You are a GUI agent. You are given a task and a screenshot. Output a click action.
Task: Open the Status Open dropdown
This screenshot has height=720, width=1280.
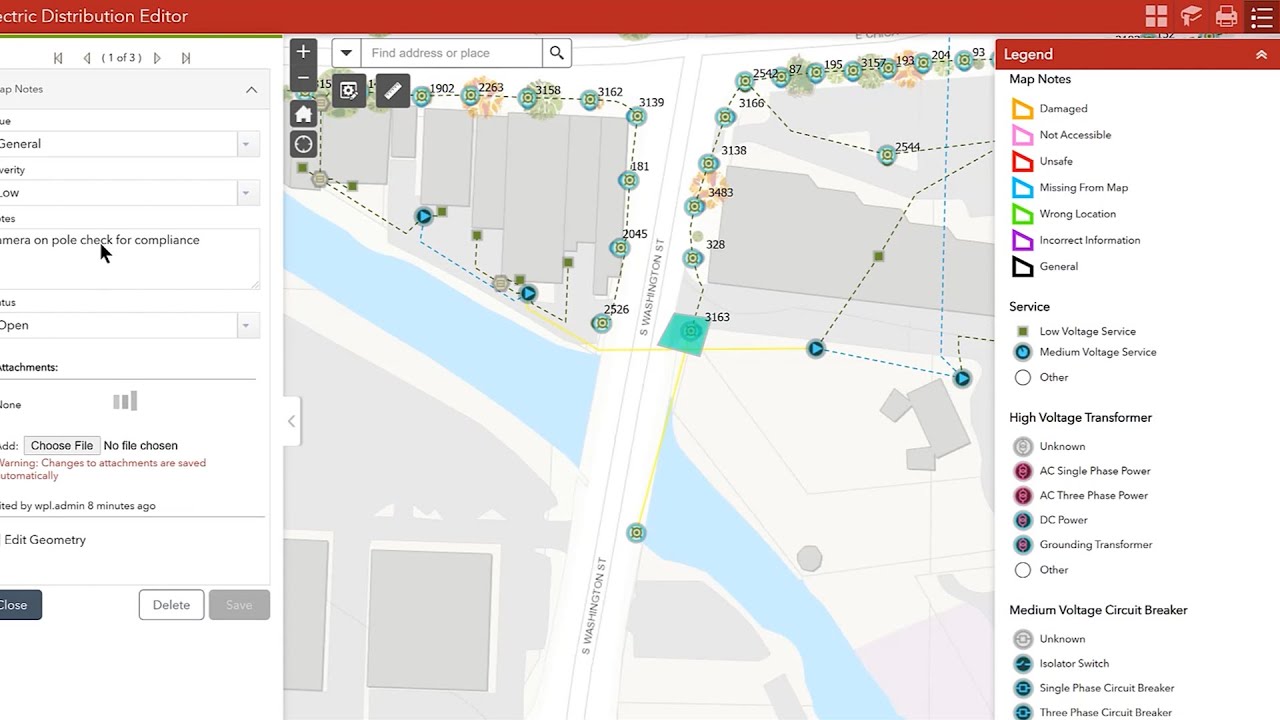pos(245,325)
